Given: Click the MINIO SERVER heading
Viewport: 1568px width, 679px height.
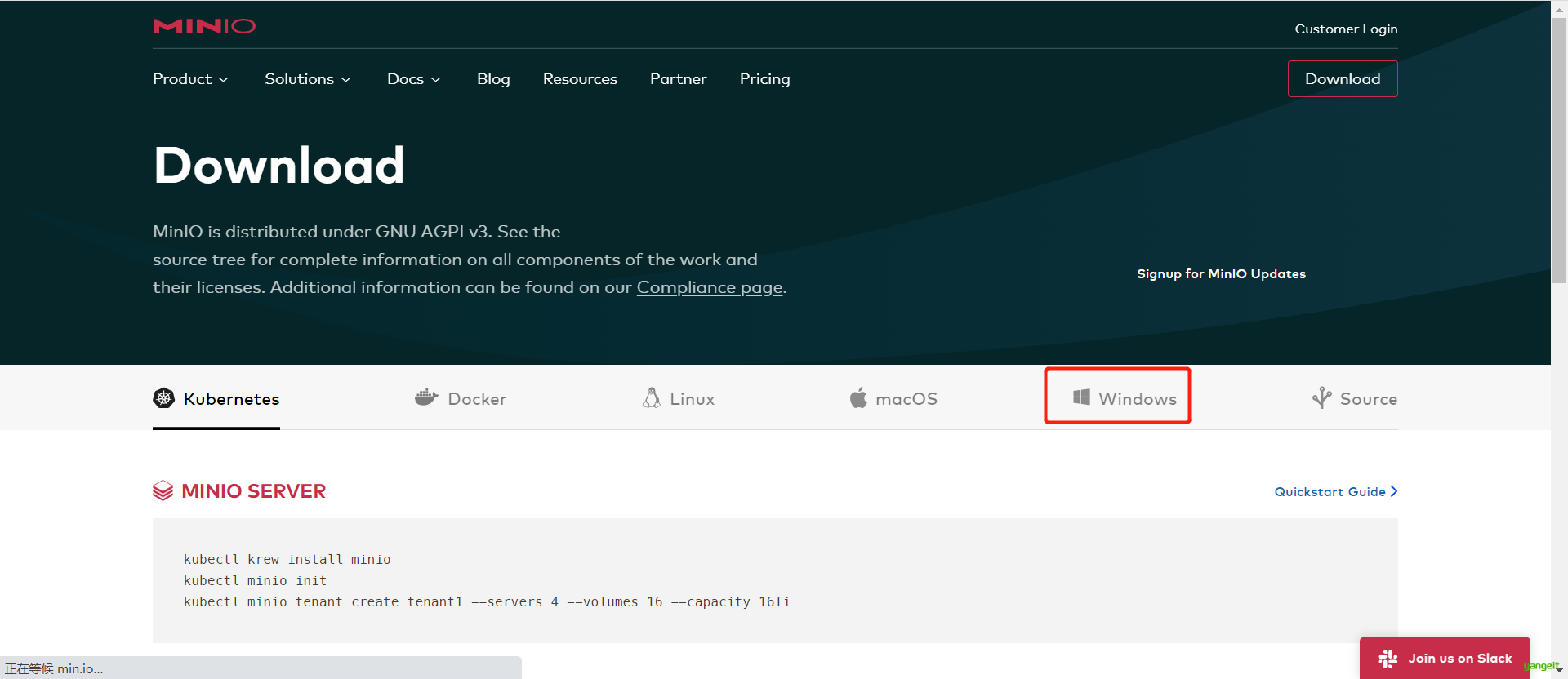Looking at the screenshot, I should (254, 490).
